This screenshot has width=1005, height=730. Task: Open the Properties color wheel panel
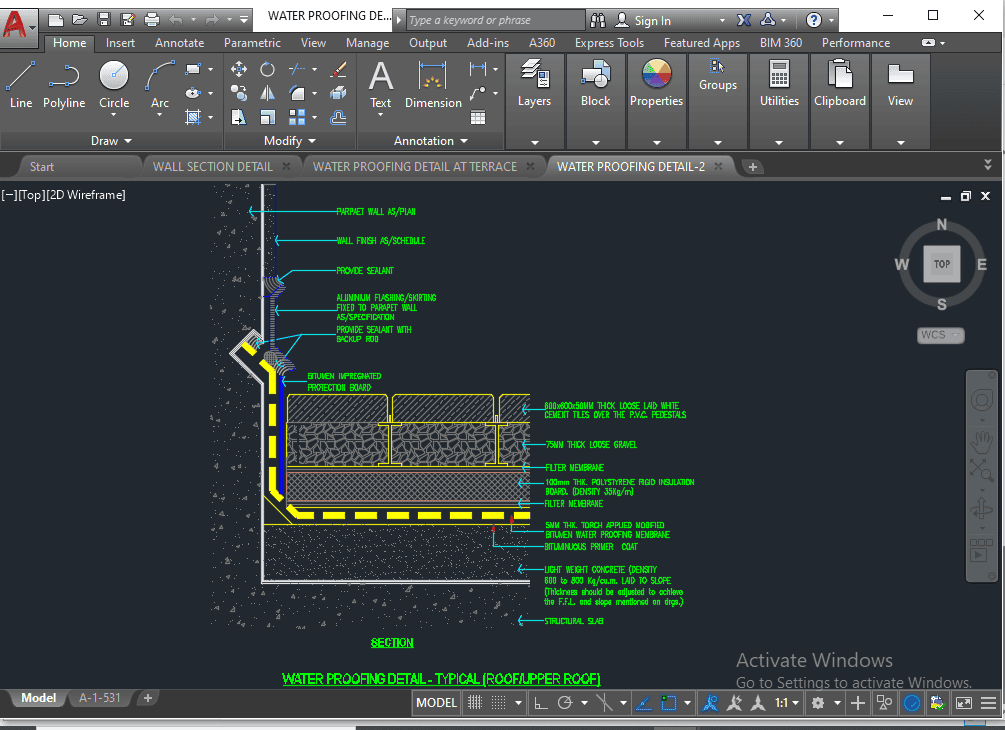point(656,84)
